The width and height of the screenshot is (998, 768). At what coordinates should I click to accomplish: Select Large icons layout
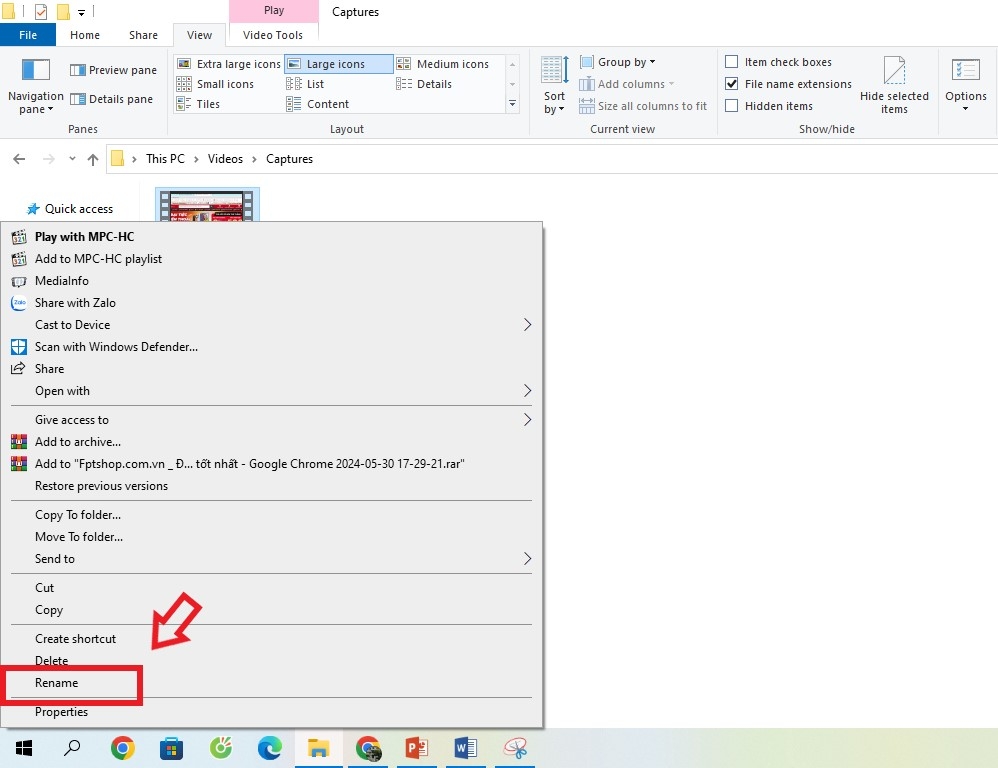338,64
